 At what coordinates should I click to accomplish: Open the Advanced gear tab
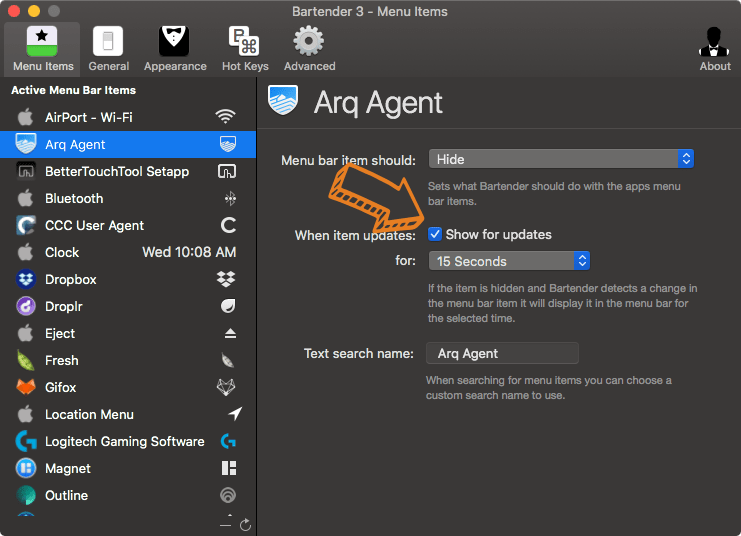[x=309, y=49]
